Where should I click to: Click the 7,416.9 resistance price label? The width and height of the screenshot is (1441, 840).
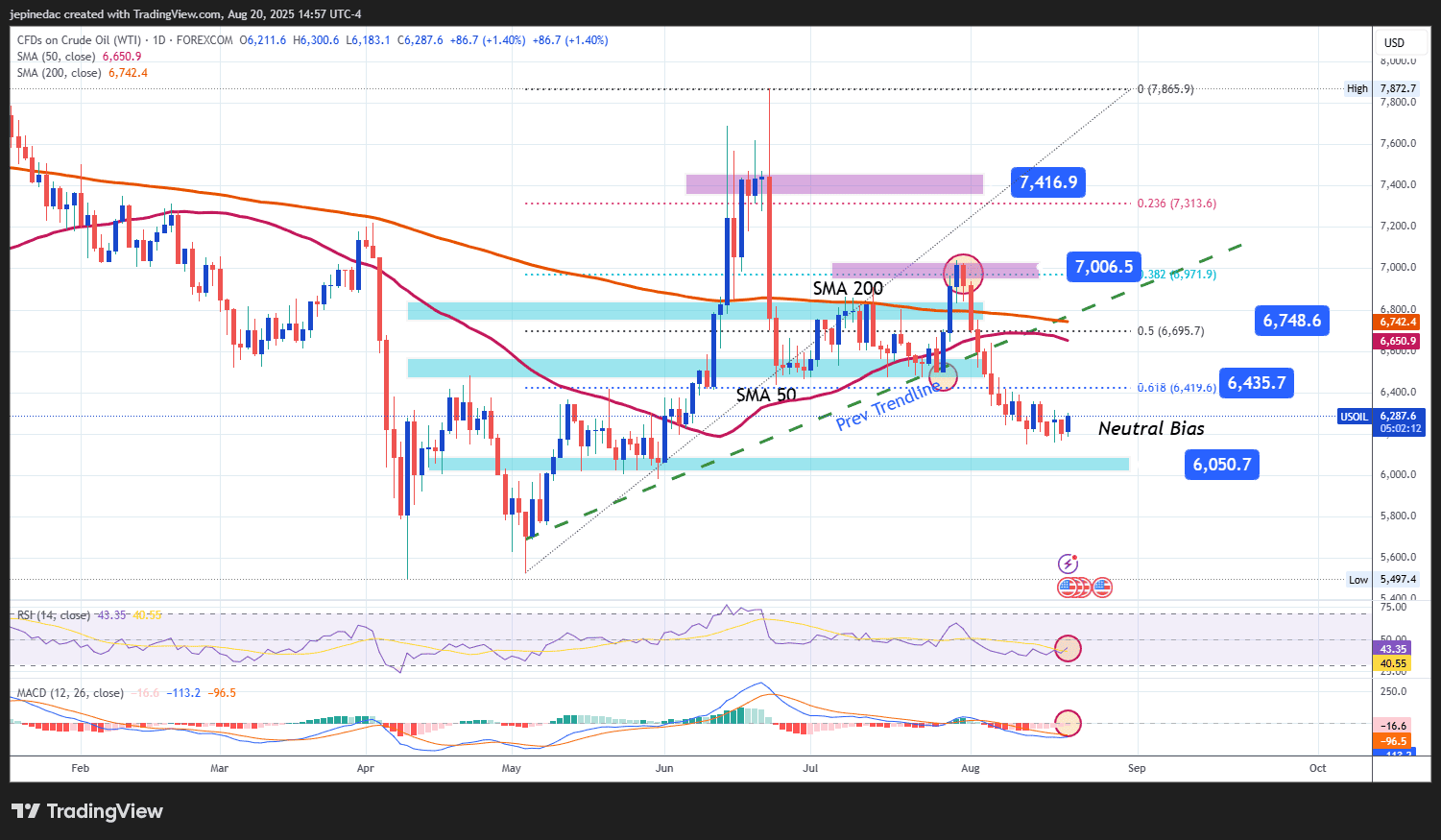[1047, 181]
